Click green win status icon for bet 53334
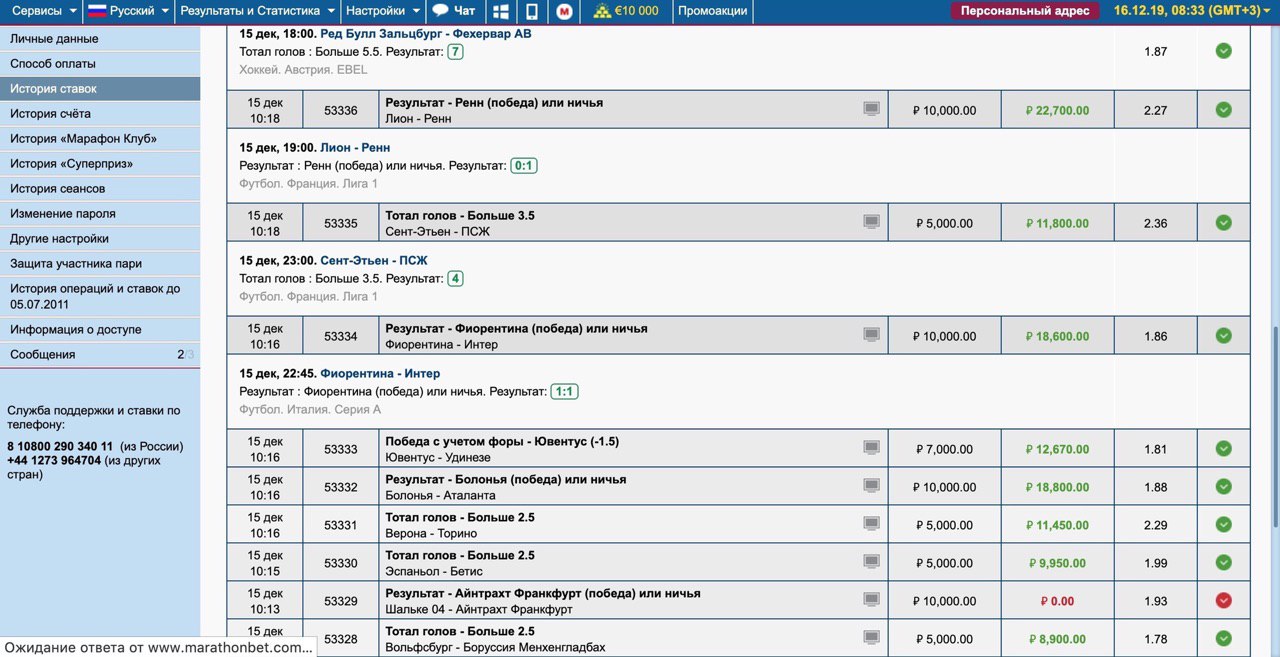Viewport: 1280px width, 657px height. (1223, 336)
